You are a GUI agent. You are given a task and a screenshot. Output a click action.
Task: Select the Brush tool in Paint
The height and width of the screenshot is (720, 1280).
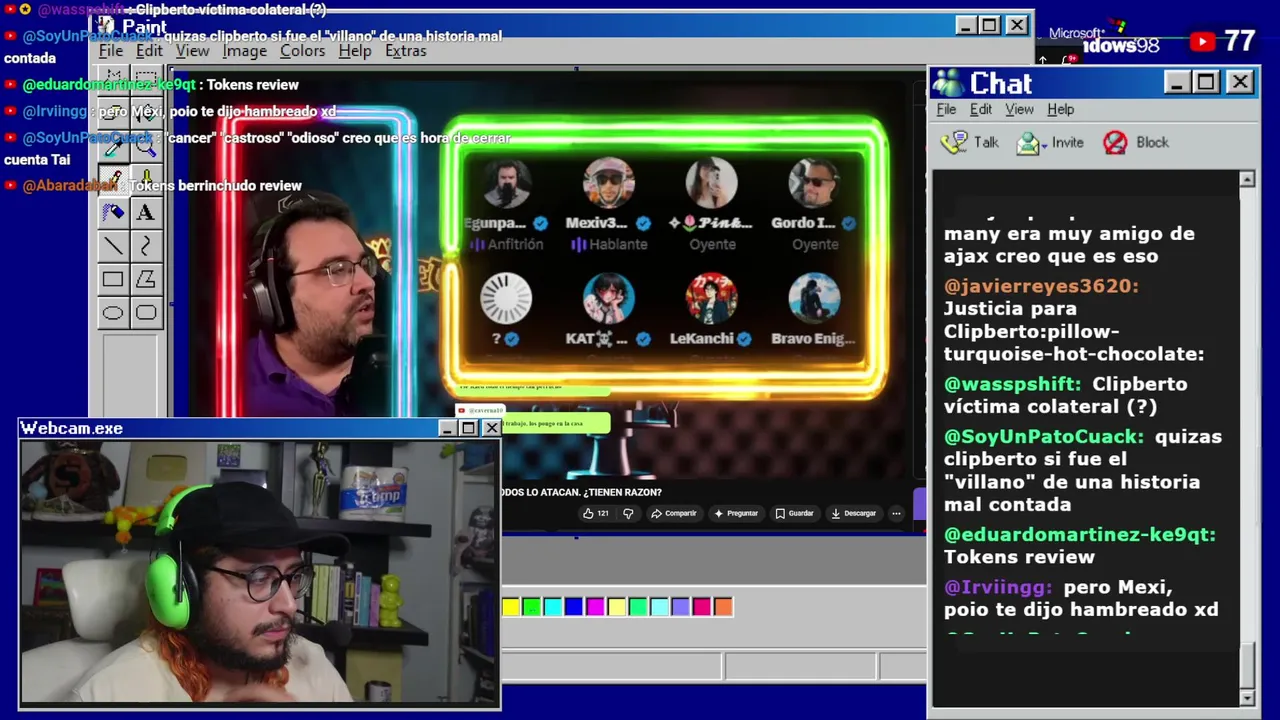146,179
